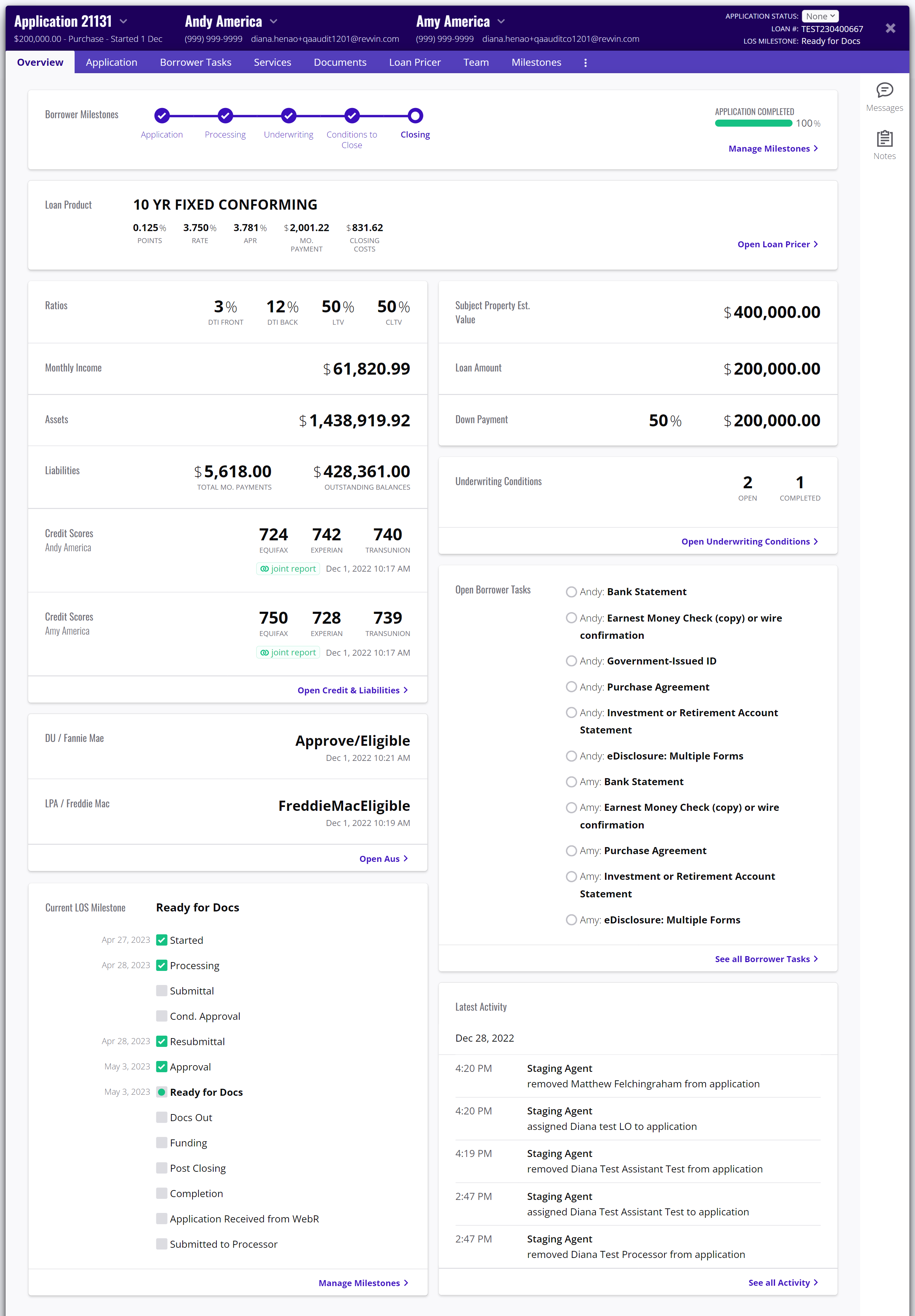
Task: Expand the Andy America borrower dropdown
Action: [x=273, y=22]
